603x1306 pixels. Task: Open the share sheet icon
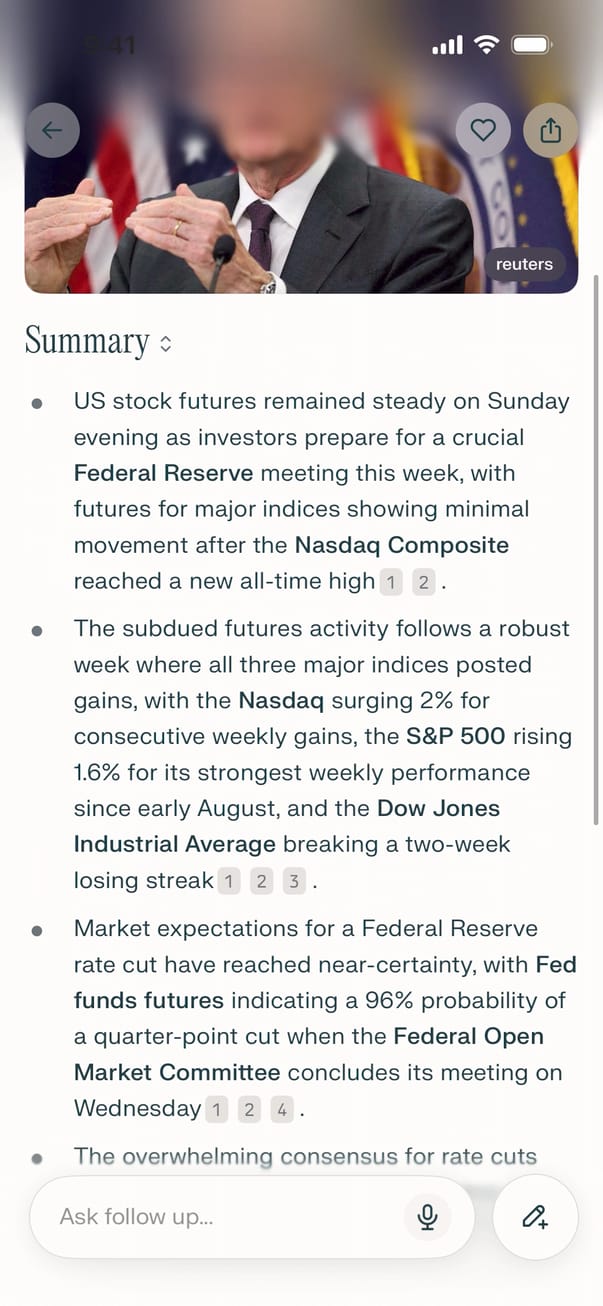point(550,130)
